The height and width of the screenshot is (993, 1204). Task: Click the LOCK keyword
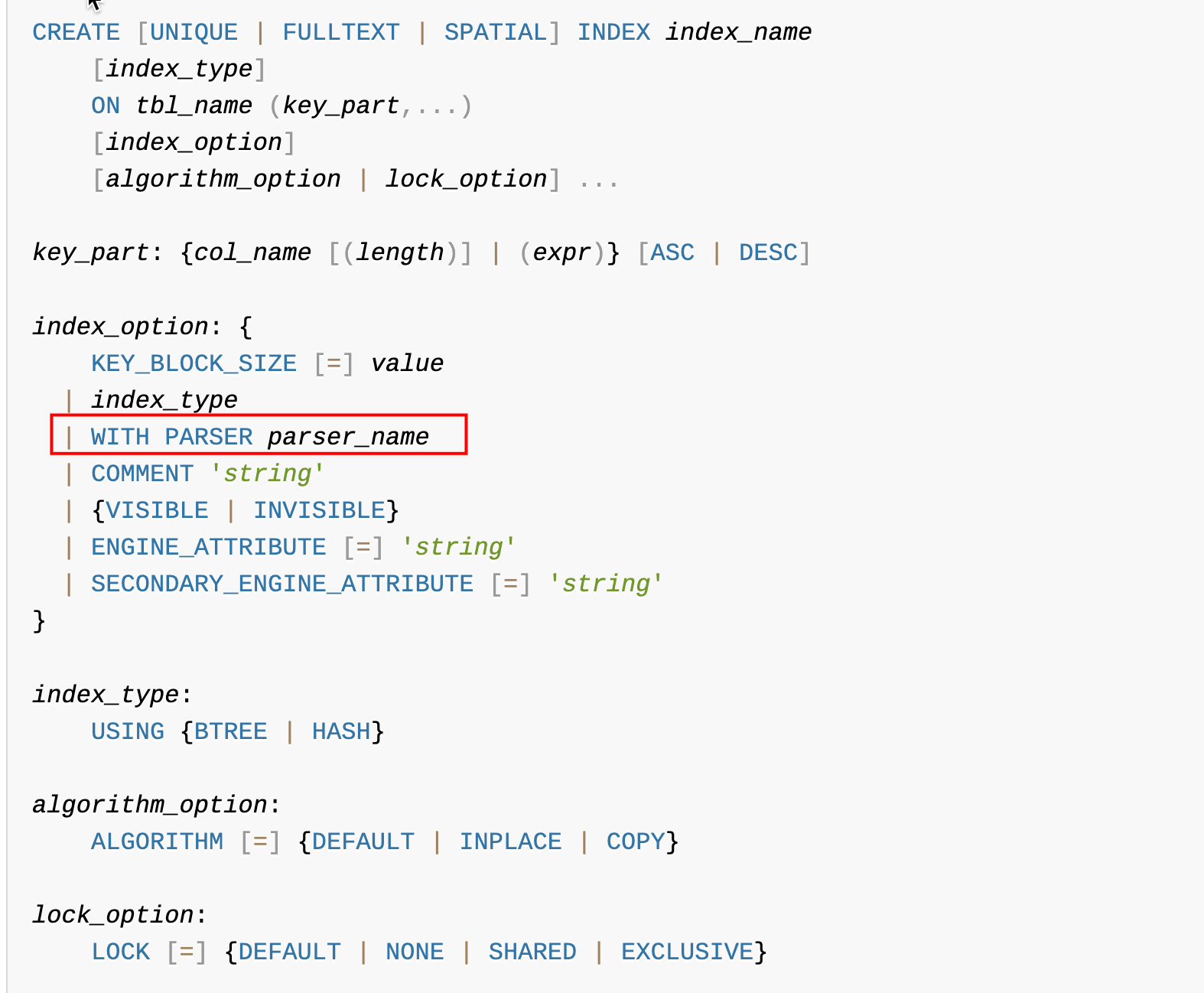[120, 952]
